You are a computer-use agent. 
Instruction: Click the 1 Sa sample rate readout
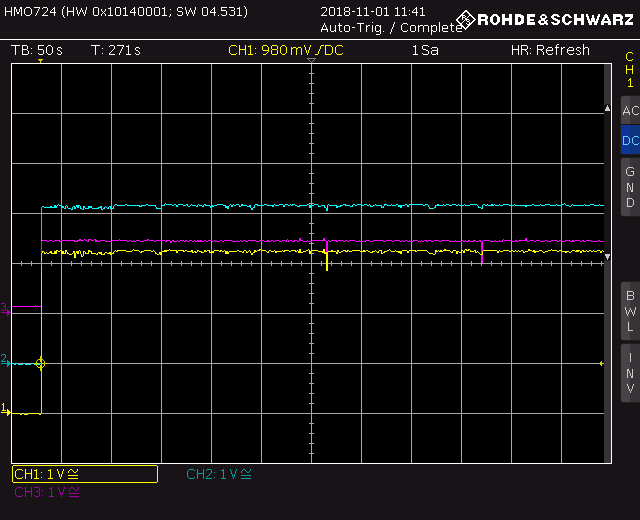click(425, 50)
